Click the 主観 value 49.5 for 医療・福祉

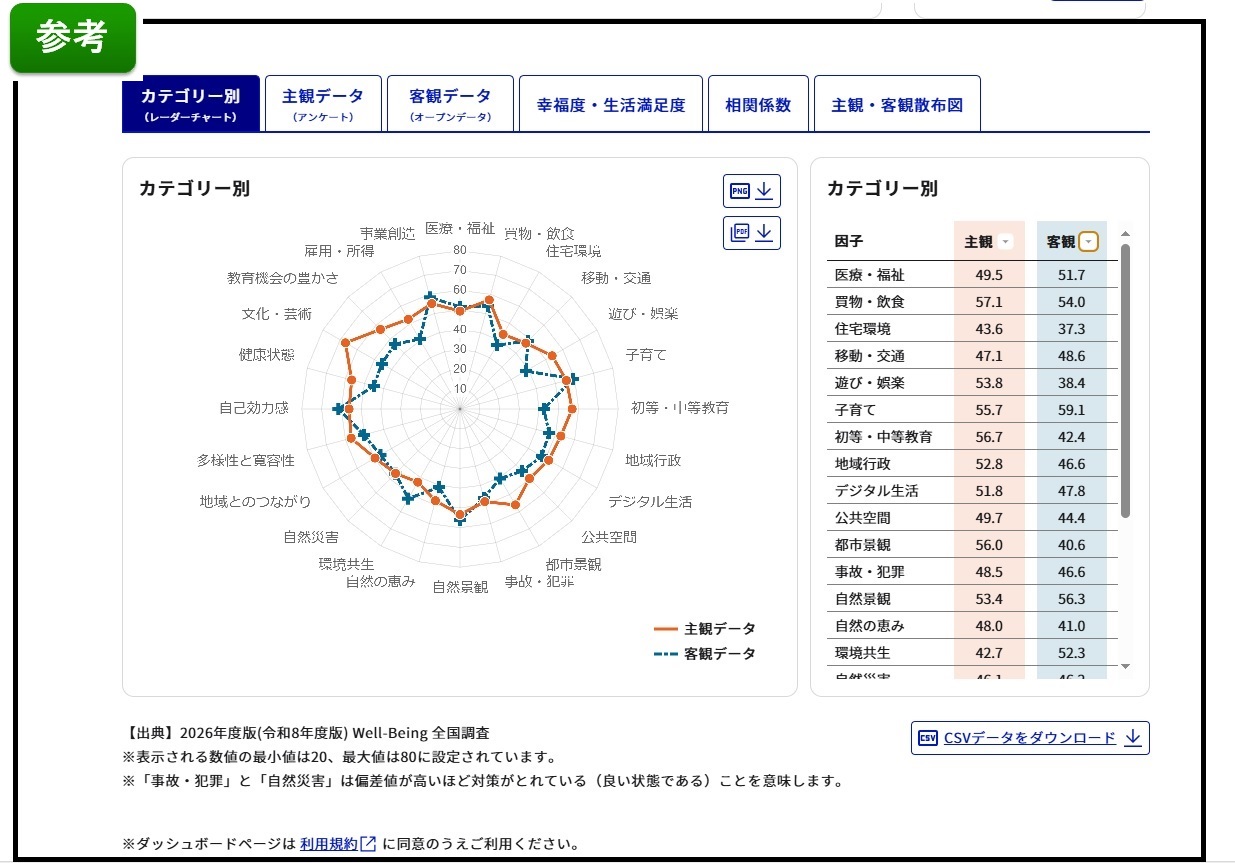pos(989,275)
